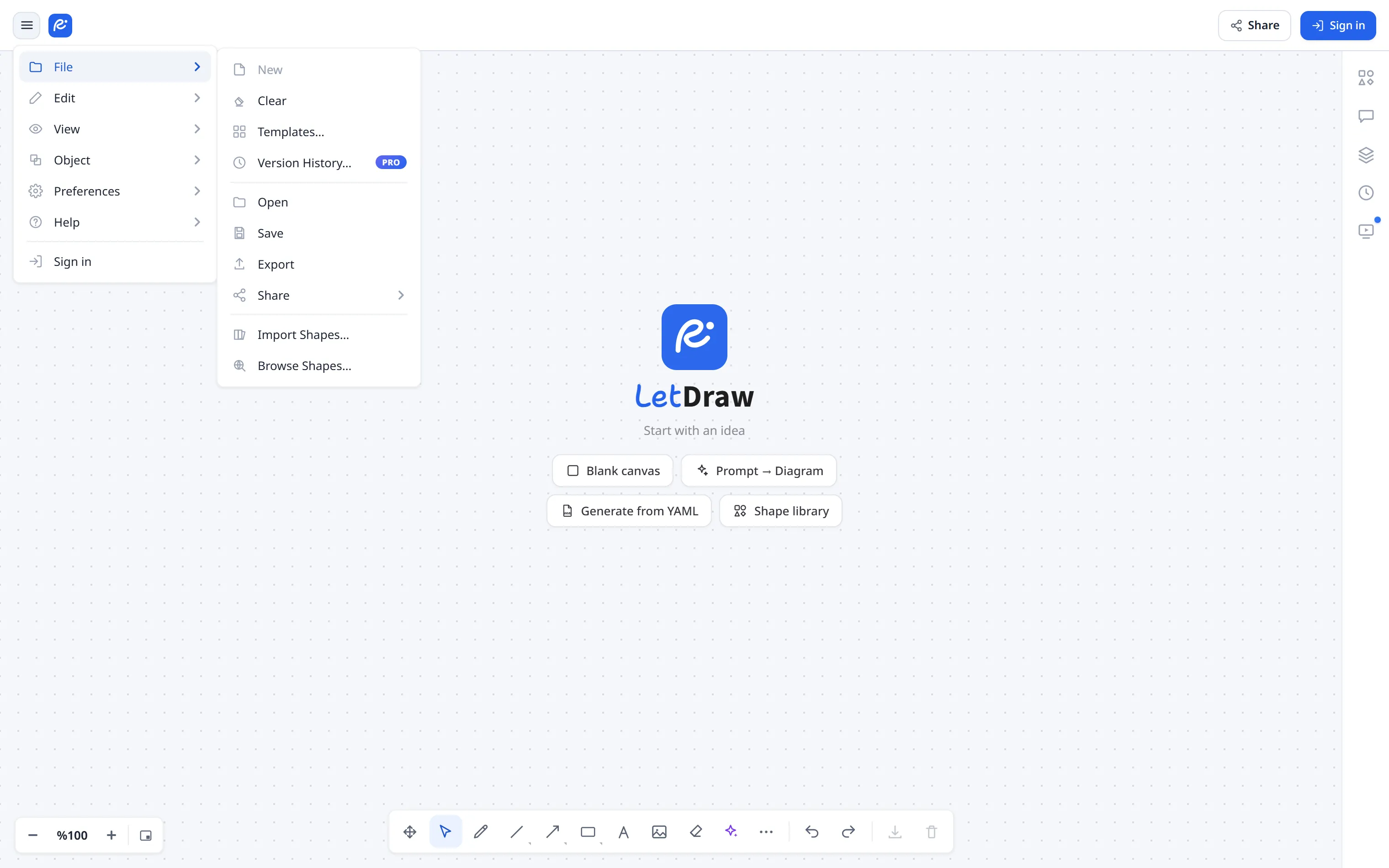Viewport: 1389px width, 868px height.
Task: Select the rectangle shape tool
Action: 588,832
